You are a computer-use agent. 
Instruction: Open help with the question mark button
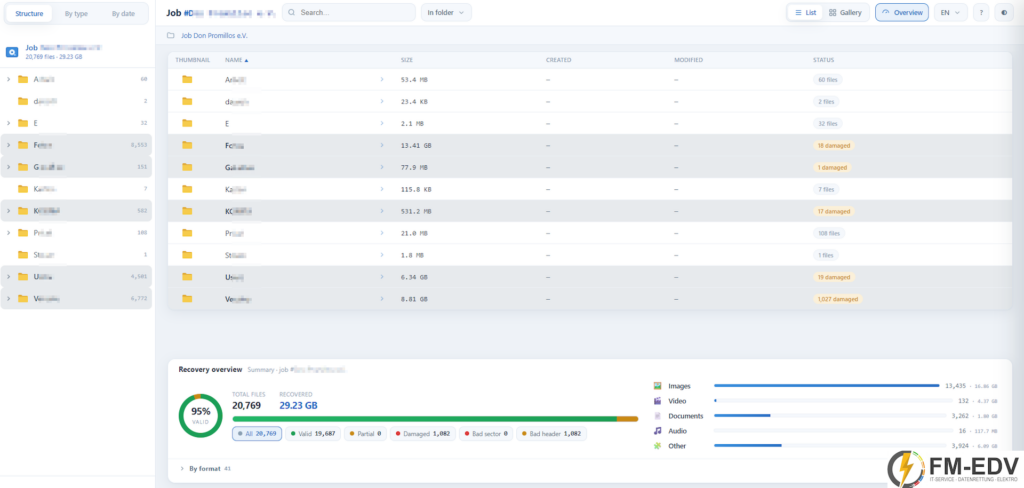(x=980, y=12)
